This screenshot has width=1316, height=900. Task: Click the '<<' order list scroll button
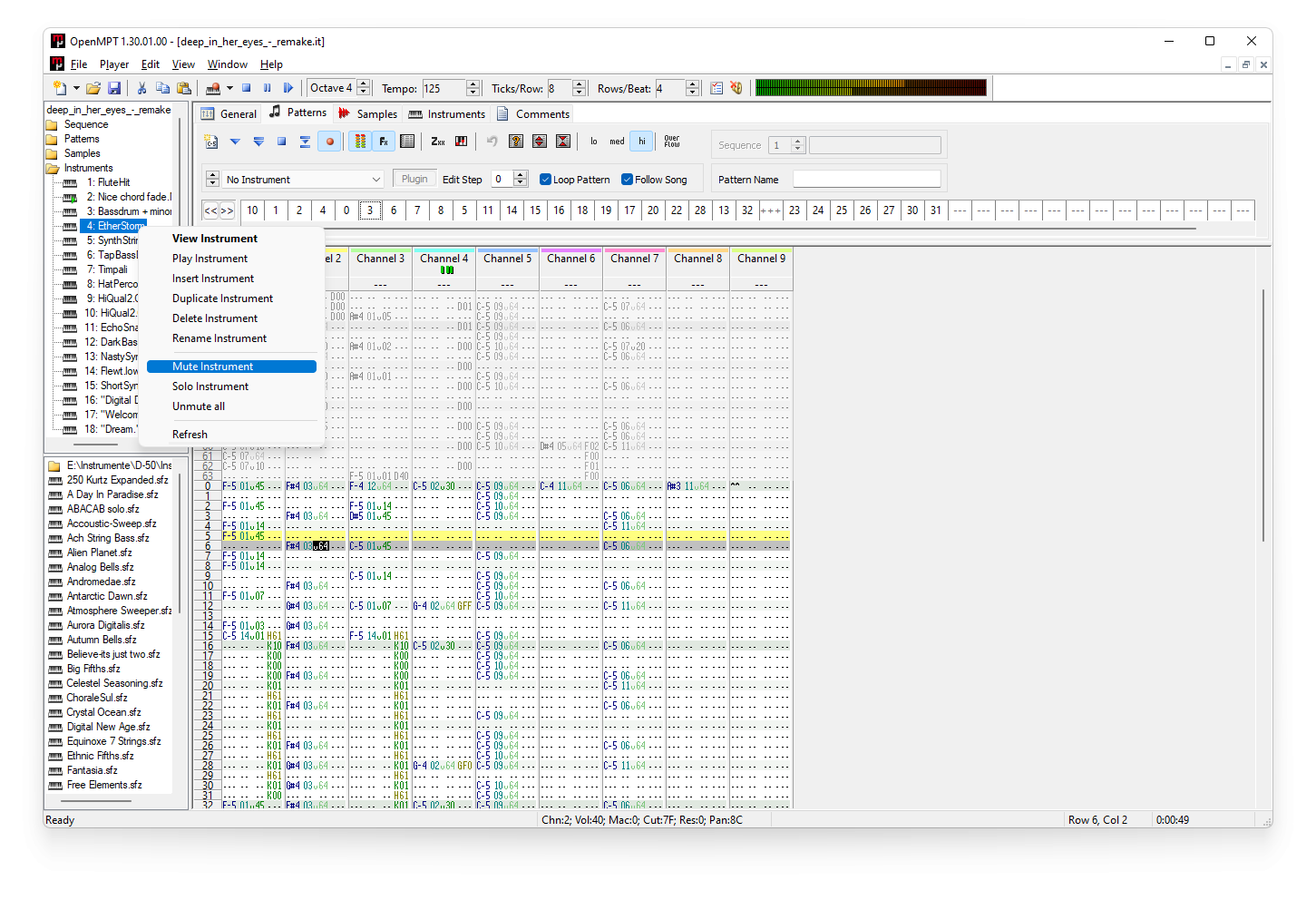[210, 210]
